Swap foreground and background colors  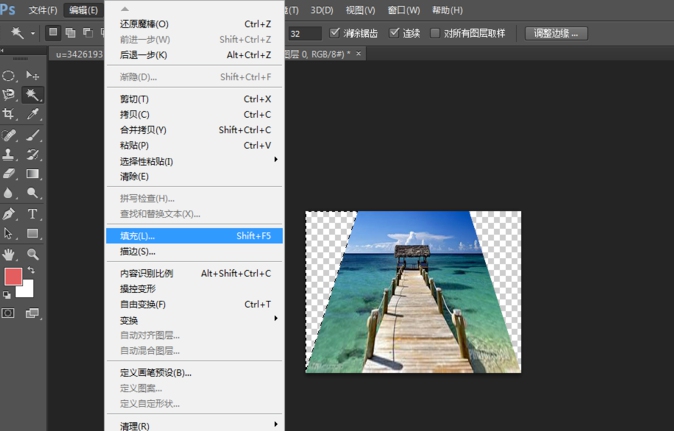tap(31, 270)
